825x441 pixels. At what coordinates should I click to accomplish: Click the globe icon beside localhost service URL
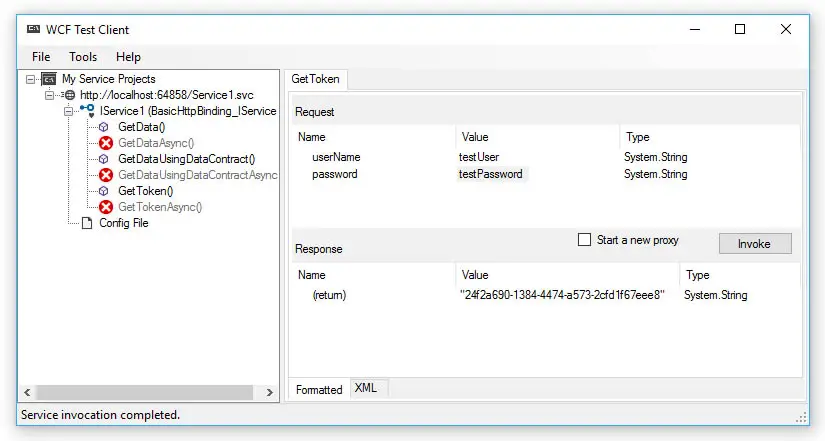click(69, 95)
